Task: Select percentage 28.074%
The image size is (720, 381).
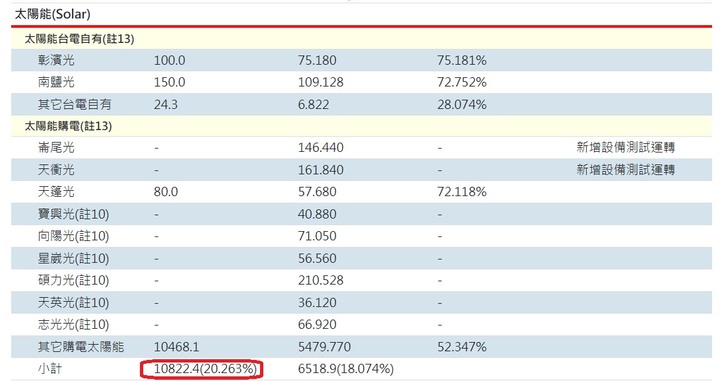Action: pyautogui.click(x=461, y=104)
